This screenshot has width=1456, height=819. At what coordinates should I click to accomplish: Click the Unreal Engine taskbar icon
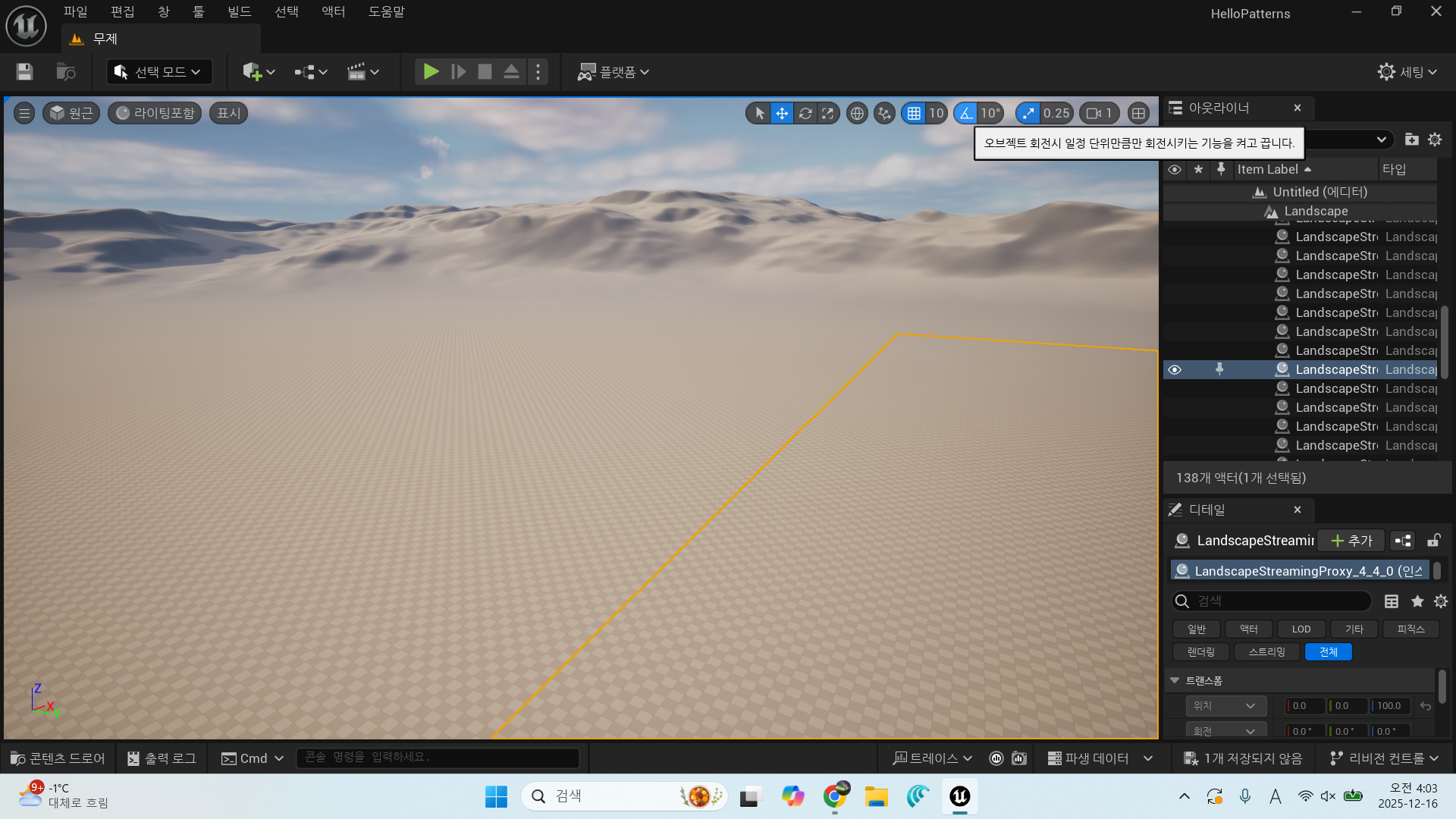[x=960, y=796]
